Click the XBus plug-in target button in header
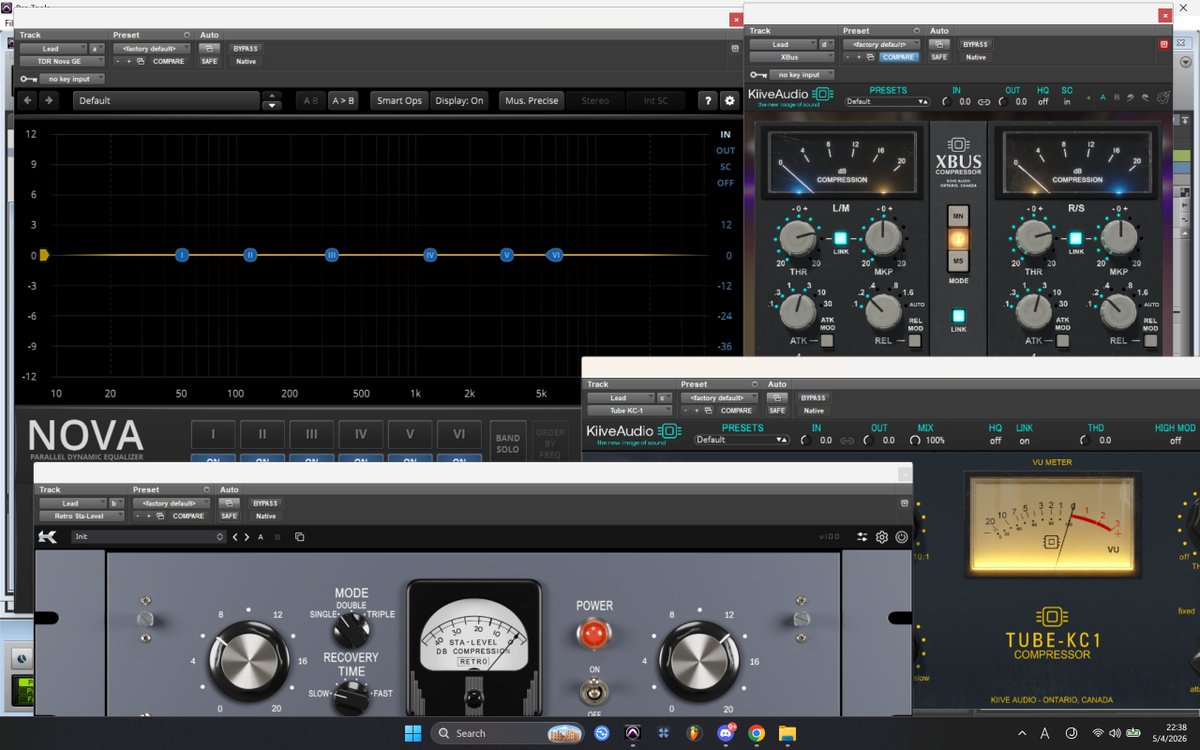Image resolution: width=1200 pixels, height=750 pixels. pyautogui.click(x=1164, y=44)
